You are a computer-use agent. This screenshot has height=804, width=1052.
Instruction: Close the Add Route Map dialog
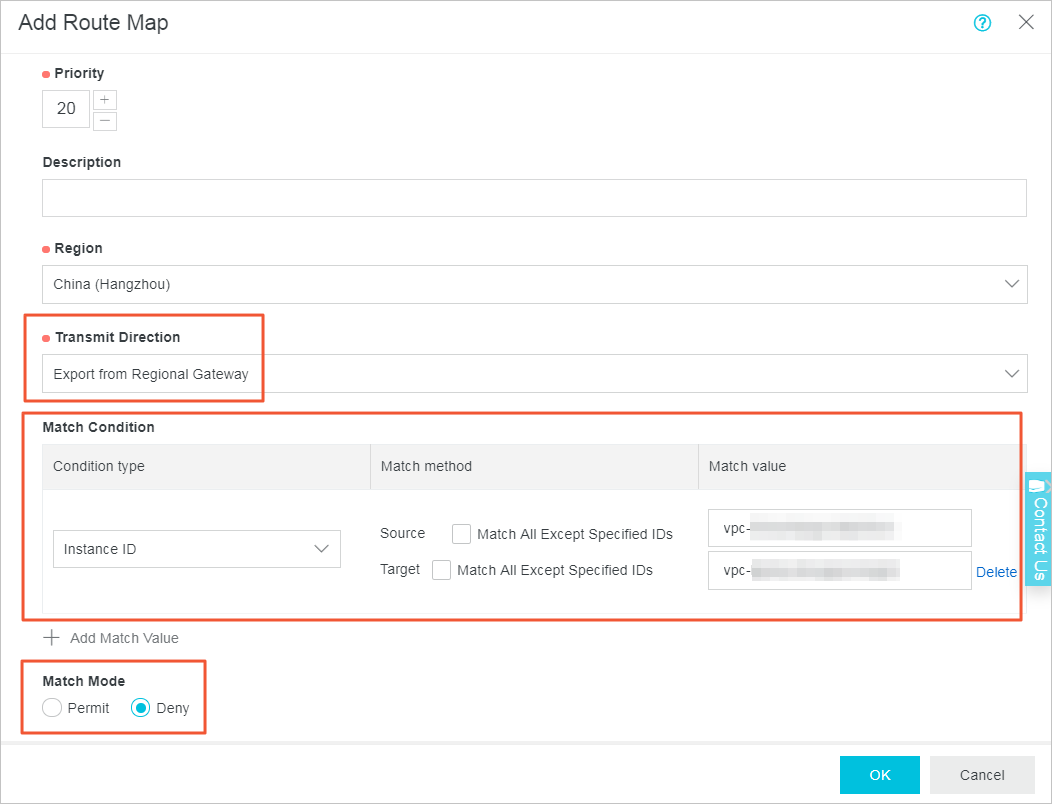(1026, 22)
